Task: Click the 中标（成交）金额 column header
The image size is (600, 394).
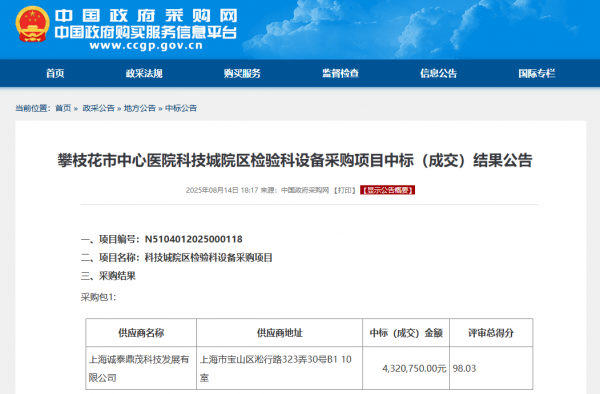Action: (406, 333)
